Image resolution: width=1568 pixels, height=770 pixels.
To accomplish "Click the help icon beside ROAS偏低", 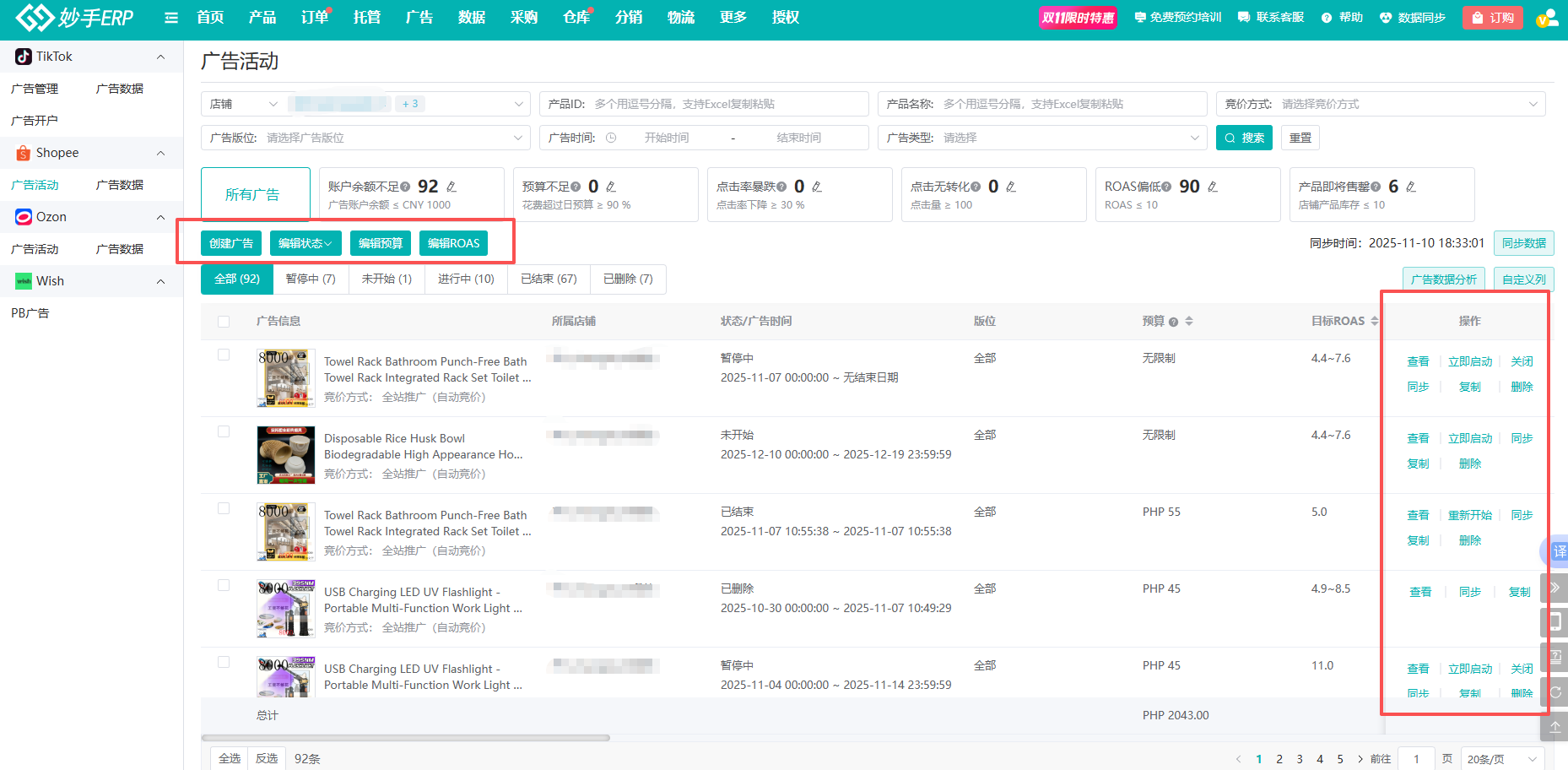I will click(1166, 187).
